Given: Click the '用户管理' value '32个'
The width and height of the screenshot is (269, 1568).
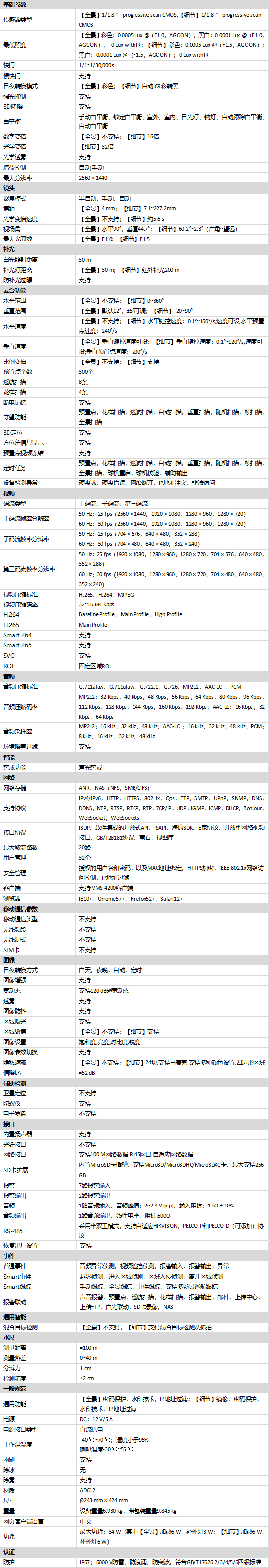Looking at the screenshot, I should 85,858.
